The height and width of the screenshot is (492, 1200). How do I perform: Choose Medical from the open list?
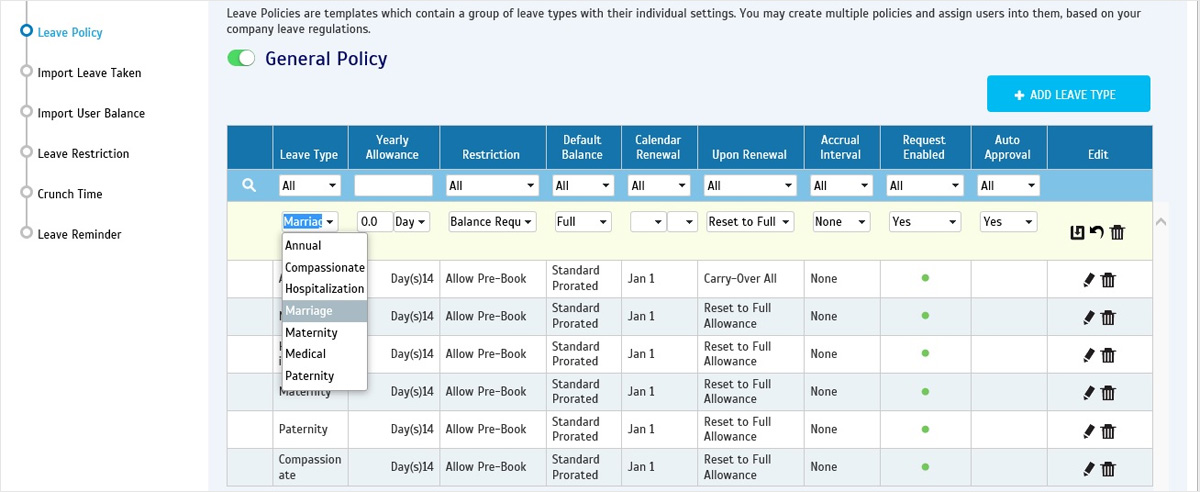pos(325,354)
